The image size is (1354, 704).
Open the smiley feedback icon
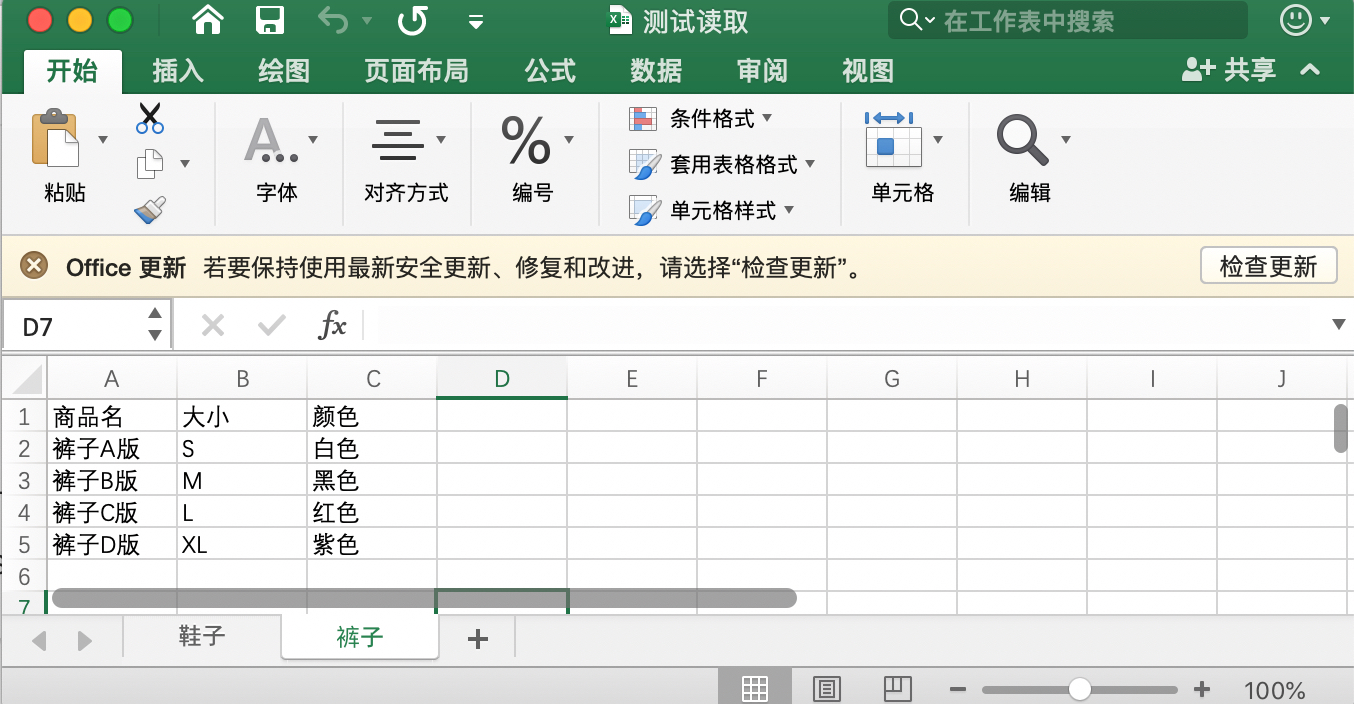1296,20
